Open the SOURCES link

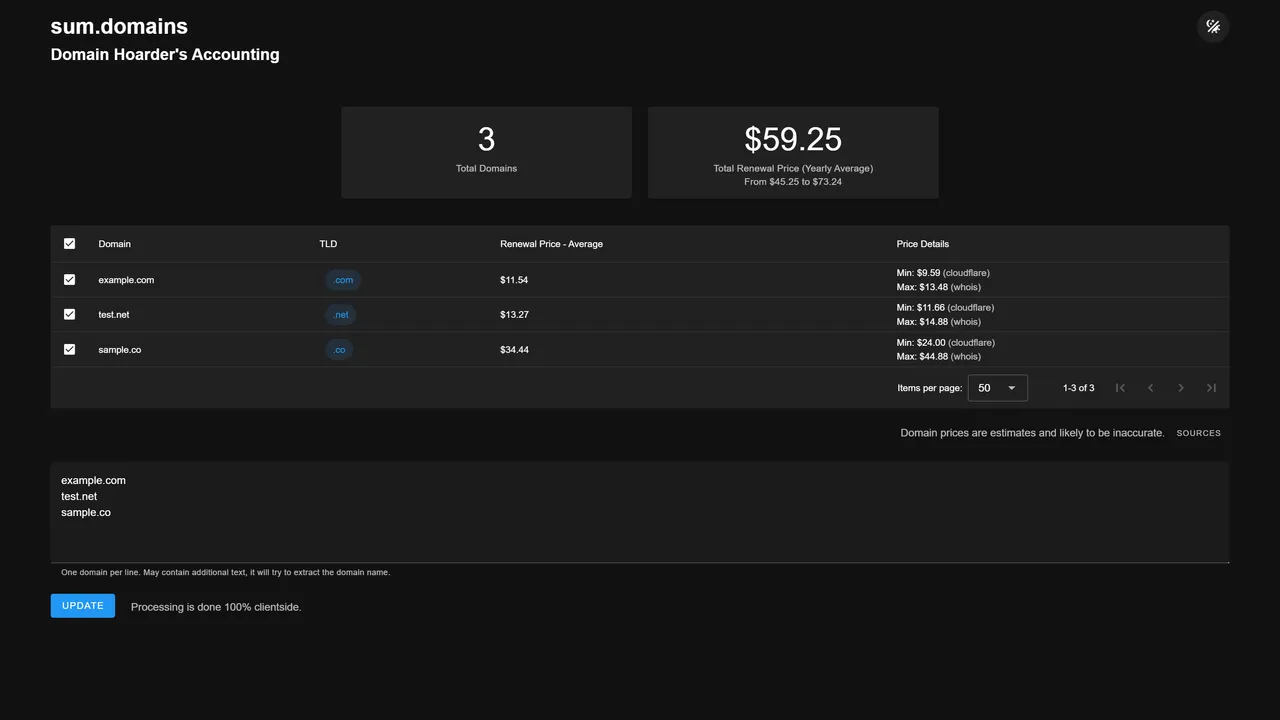click(1198, 433)
